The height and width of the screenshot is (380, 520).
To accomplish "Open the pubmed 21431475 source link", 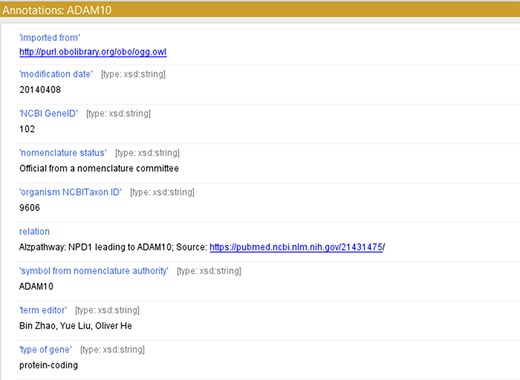I will pos(296,247).
